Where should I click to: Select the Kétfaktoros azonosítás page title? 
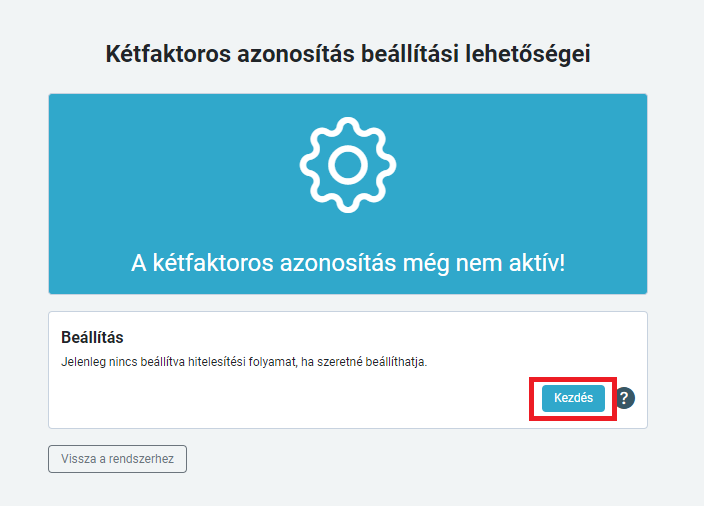tap(348, 54)
